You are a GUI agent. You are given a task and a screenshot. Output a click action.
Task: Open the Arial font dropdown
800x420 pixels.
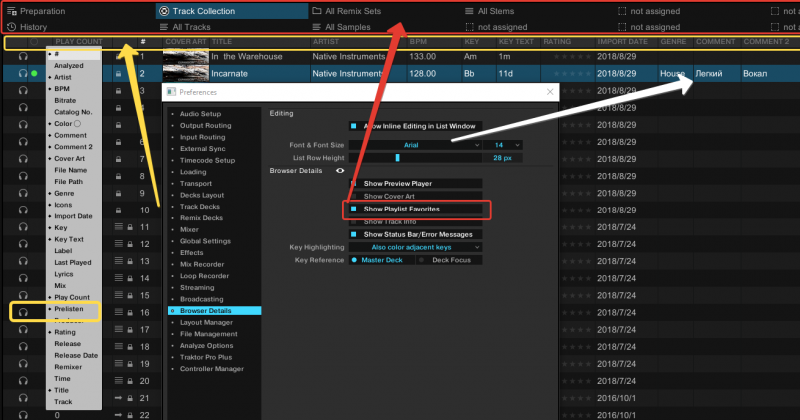click(415, 145)
